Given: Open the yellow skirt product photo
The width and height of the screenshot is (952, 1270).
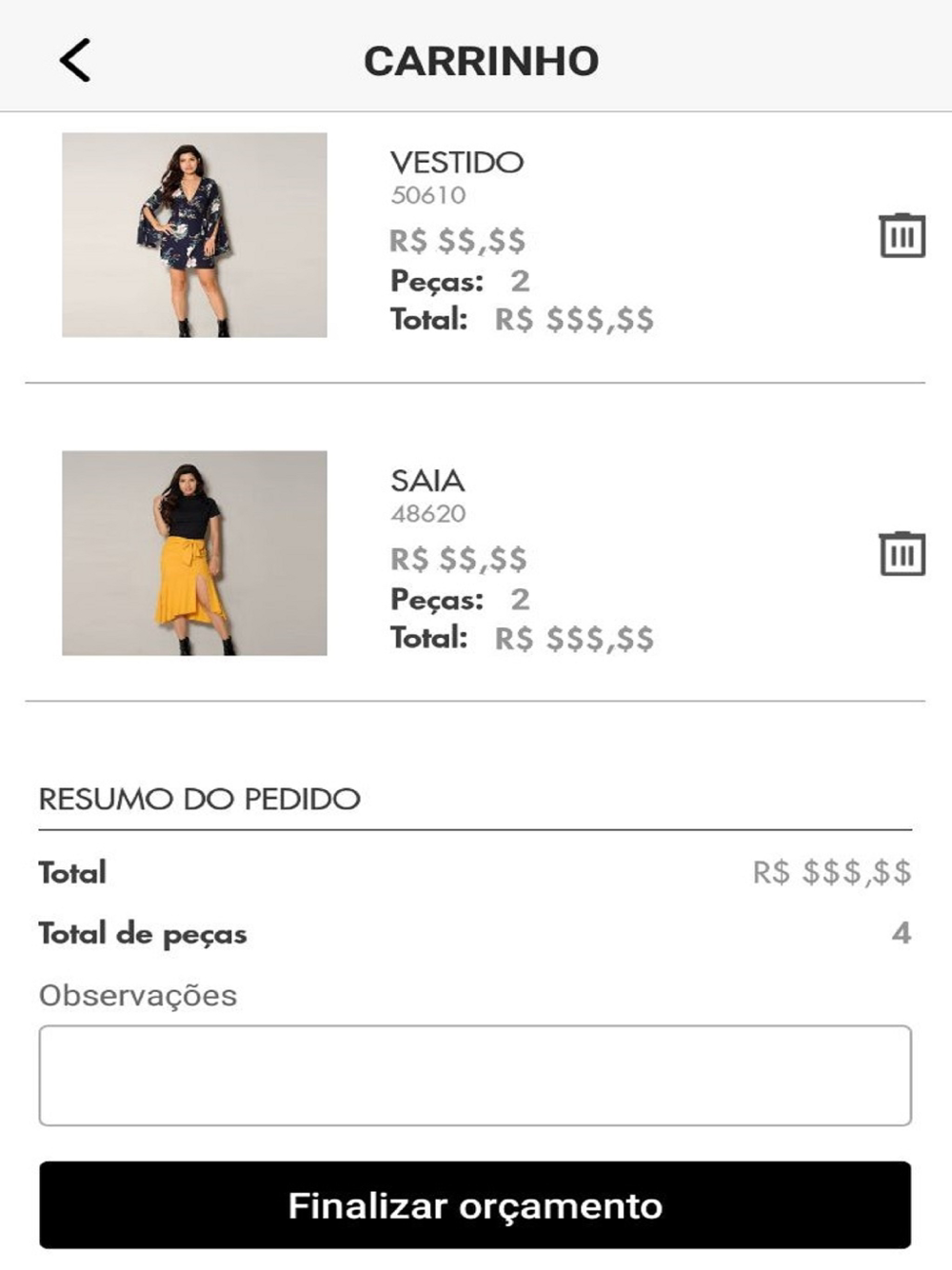Looking at the screenshot, I should pyautogui.click(x=194, y=553).
